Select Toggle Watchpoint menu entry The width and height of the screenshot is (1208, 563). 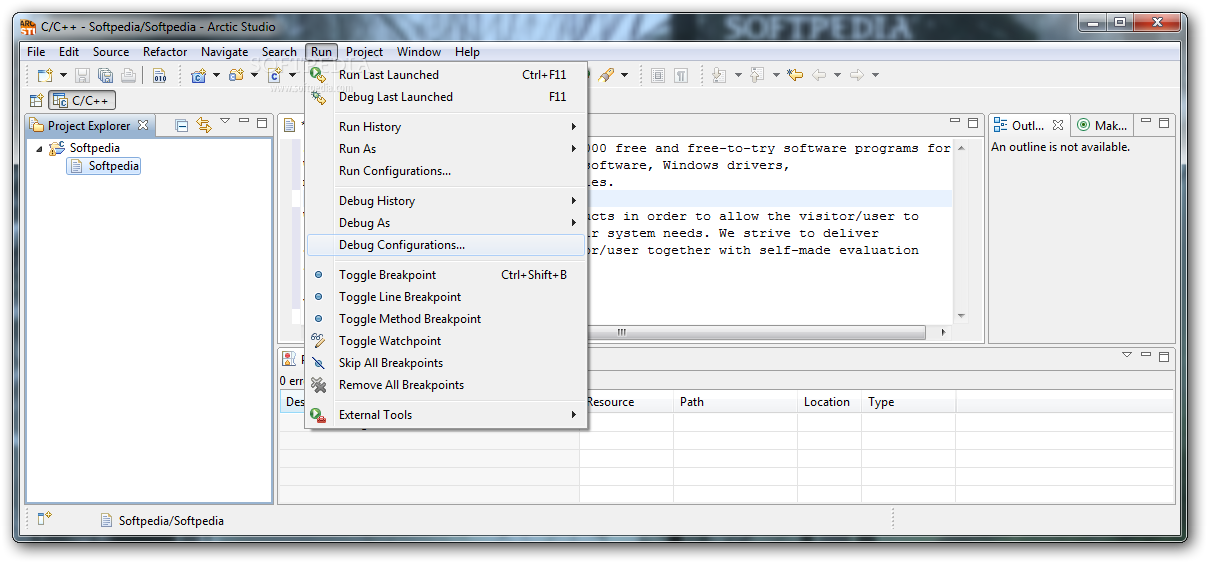coord(445,341)
